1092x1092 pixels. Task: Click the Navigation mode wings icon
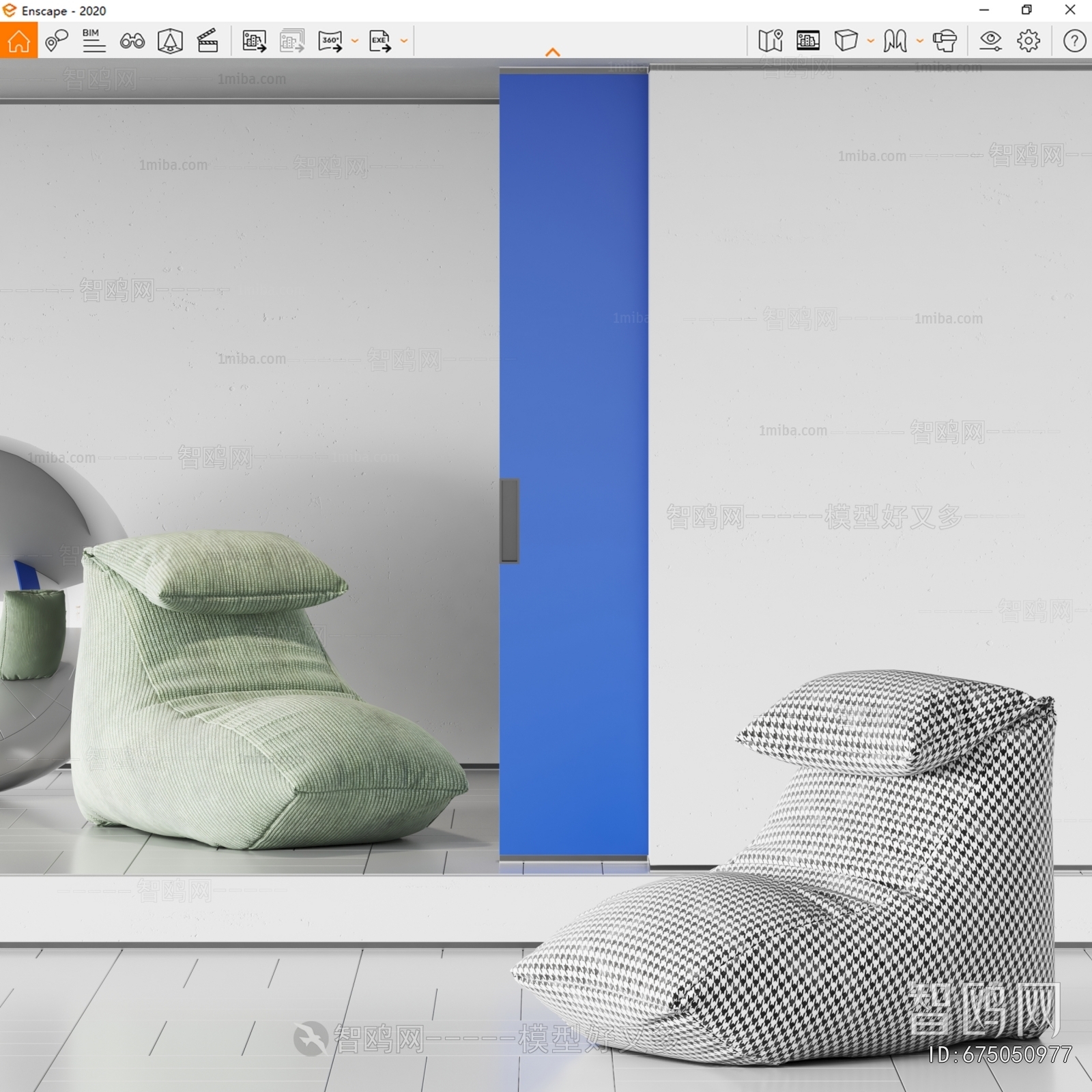pos(895,41)
